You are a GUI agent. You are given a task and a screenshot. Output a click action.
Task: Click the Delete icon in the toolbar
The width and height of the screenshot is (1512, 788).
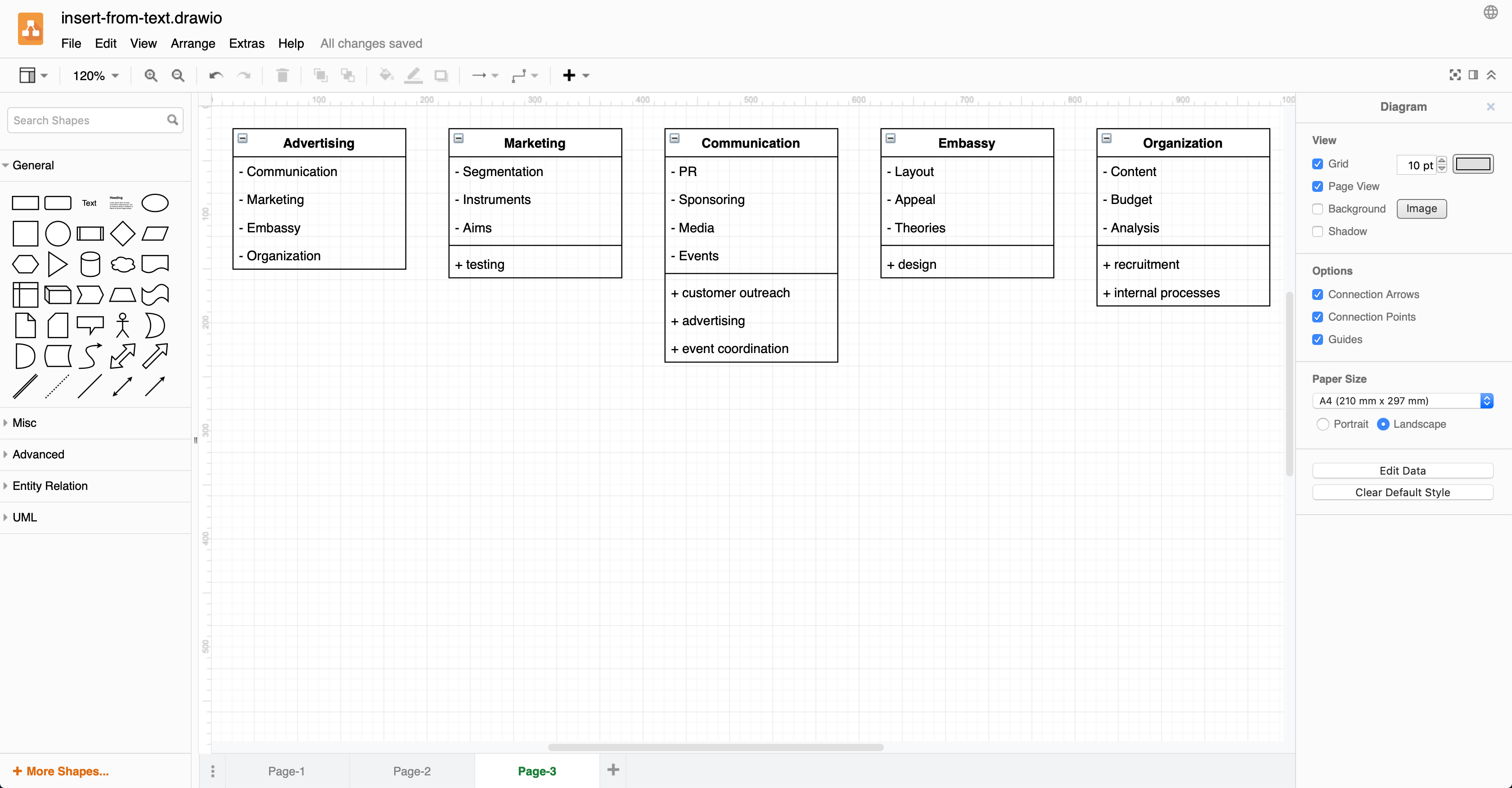(282, 75)
